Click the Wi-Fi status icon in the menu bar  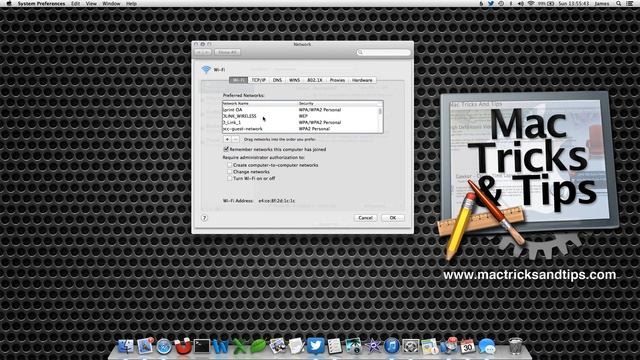pos(531,3)
